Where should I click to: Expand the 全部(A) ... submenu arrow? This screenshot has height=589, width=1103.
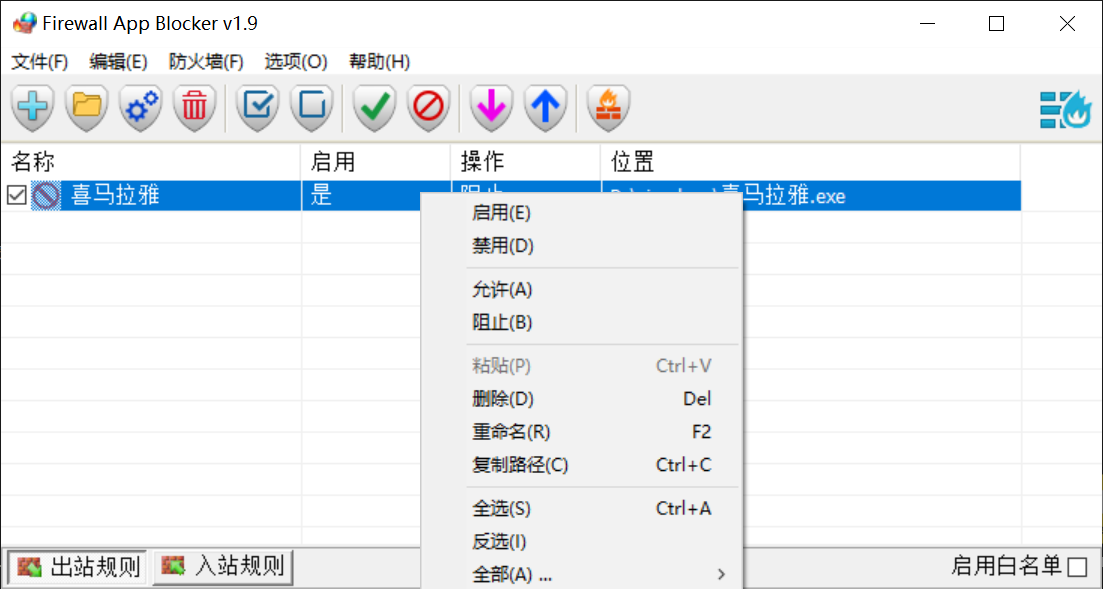tap(721, 575)
